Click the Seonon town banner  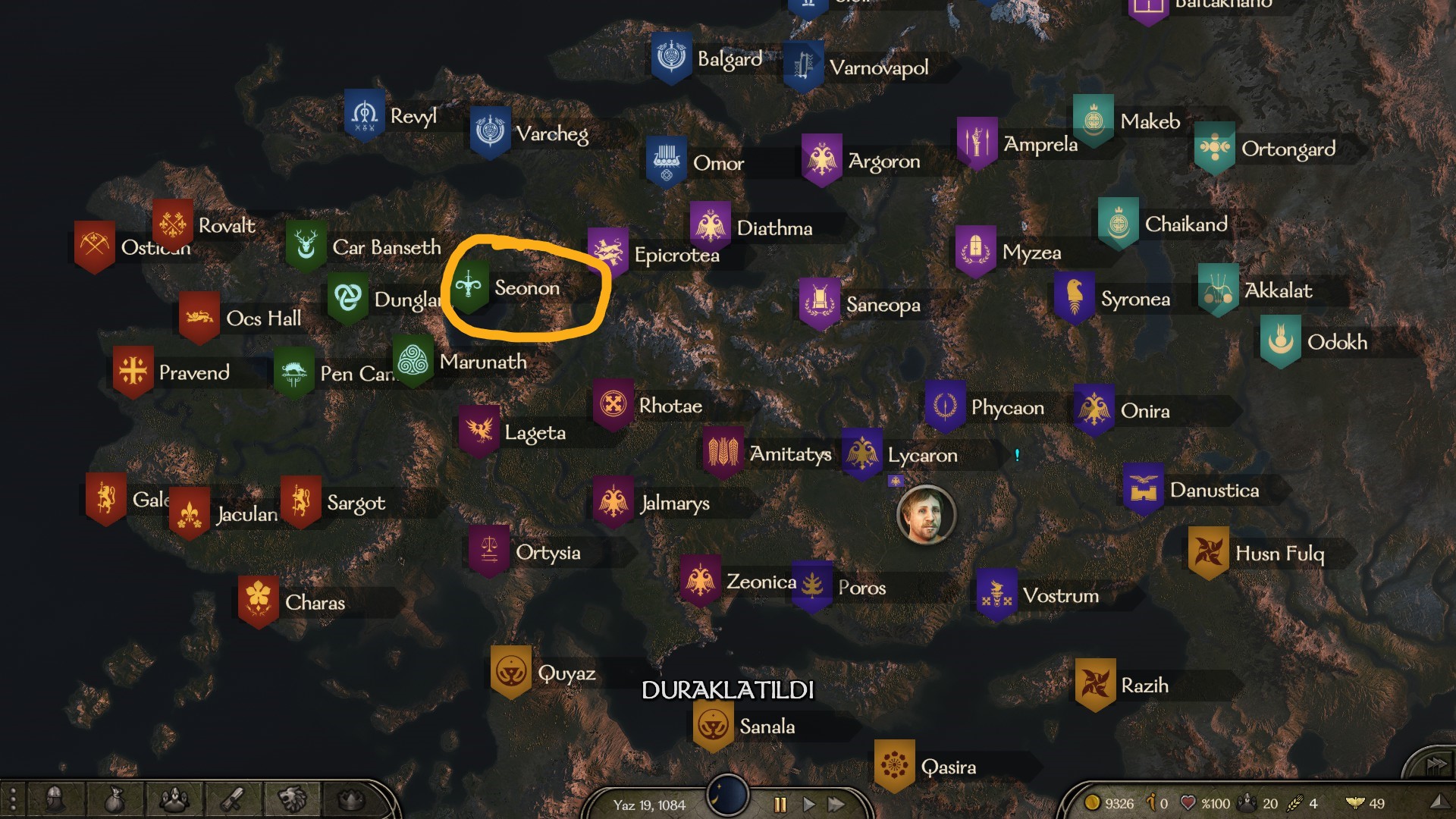[469, 287]
